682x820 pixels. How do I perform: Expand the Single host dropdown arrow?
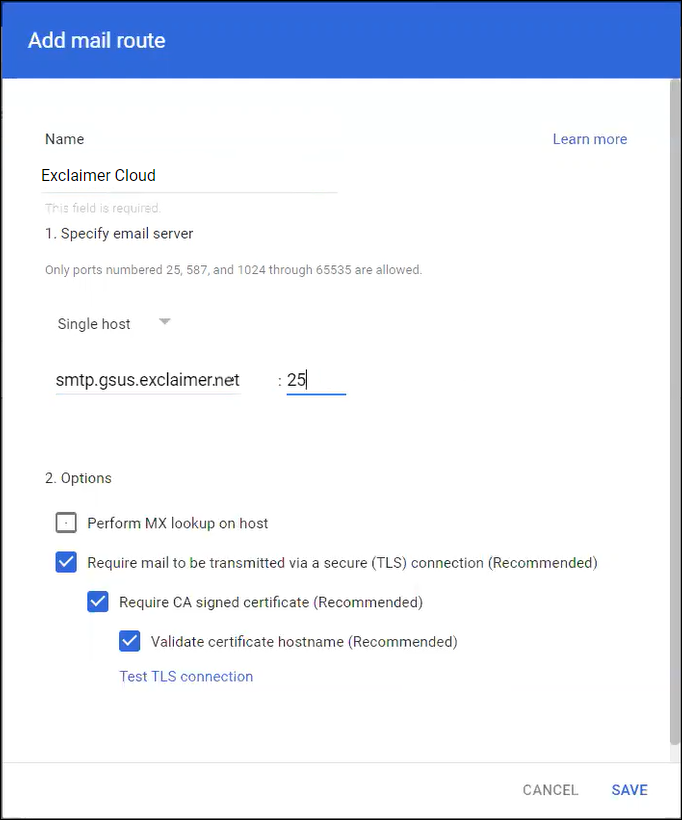point(165,322)
